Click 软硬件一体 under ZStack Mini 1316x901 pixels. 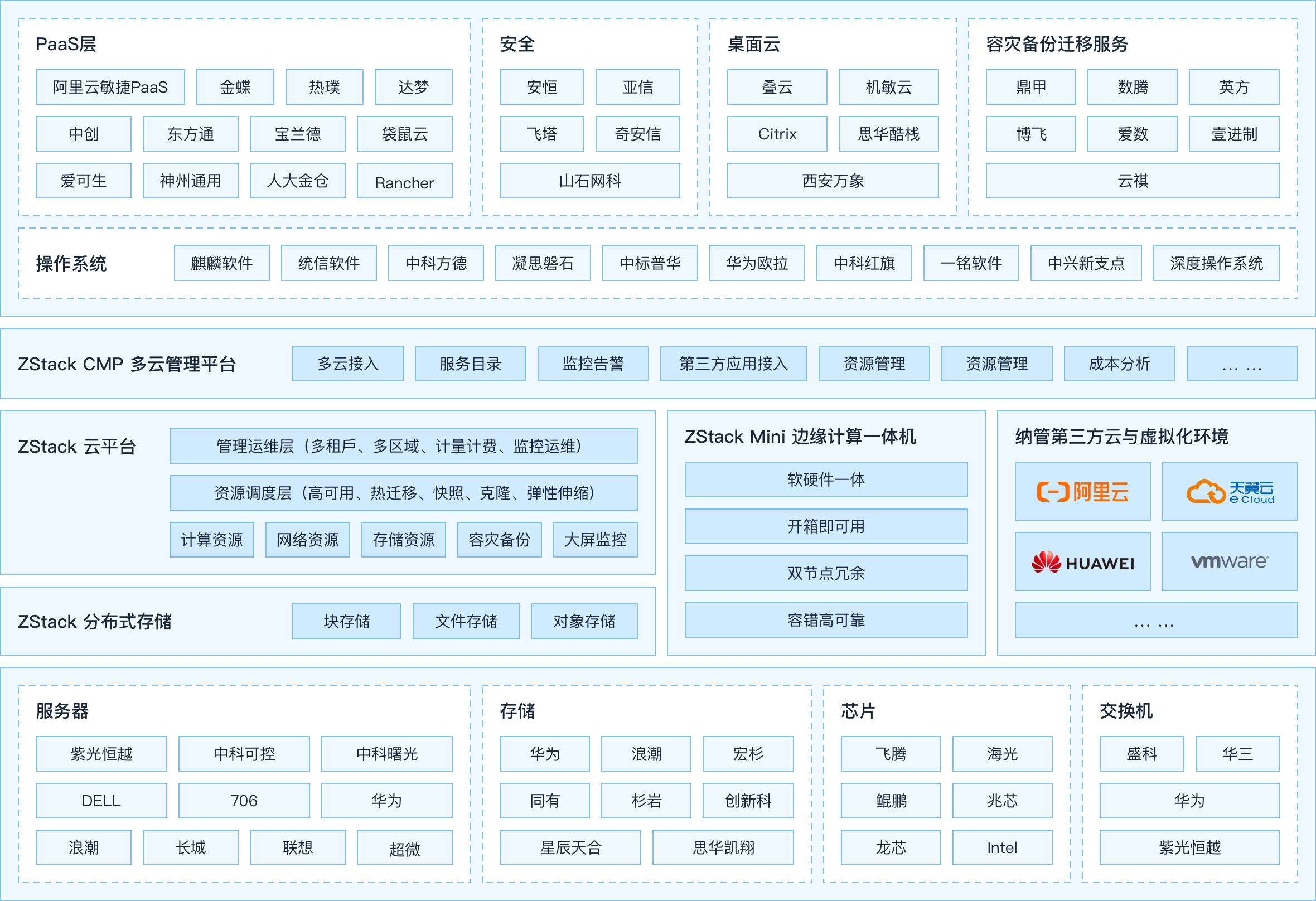[826, 479]
